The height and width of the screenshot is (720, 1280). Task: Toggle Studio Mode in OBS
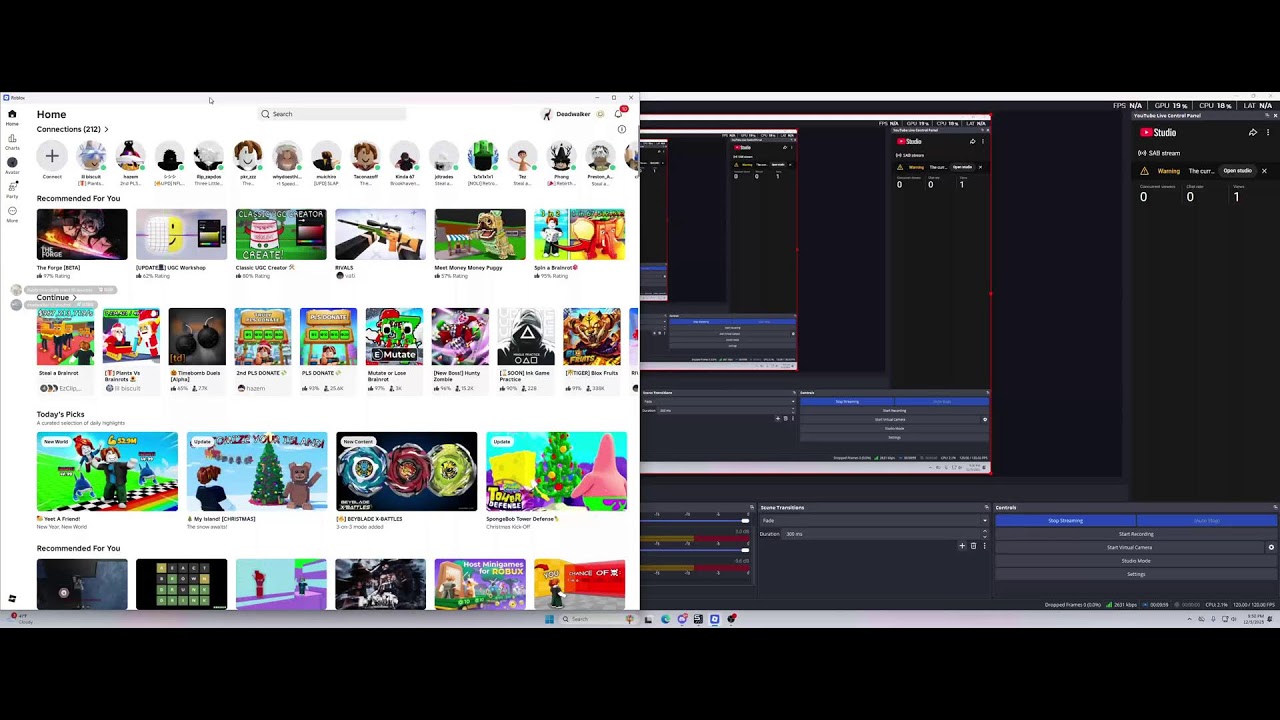point(1136,561)
